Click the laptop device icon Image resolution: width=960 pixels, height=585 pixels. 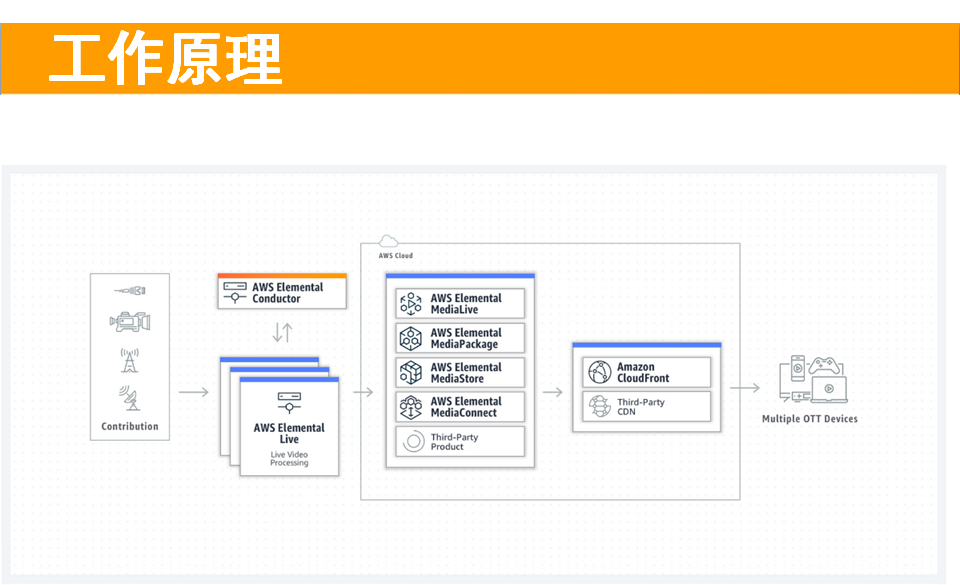coord(829,390)
